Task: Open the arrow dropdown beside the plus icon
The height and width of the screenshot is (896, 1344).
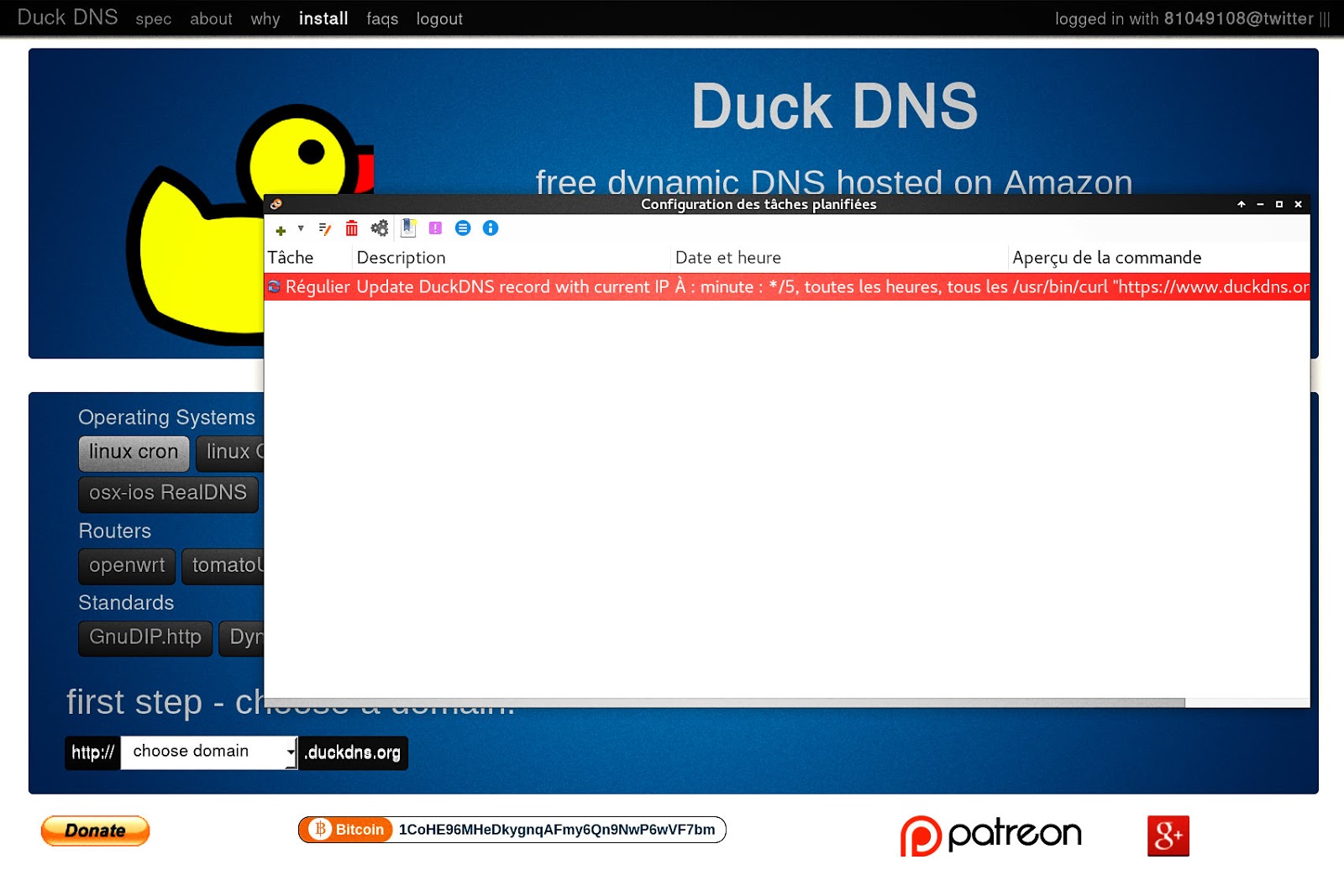Action: [301, 228]
